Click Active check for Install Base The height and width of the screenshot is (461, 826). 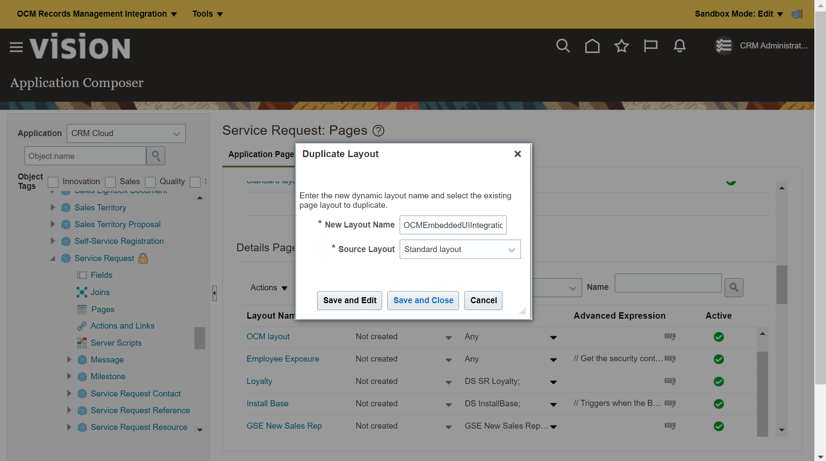719,404
